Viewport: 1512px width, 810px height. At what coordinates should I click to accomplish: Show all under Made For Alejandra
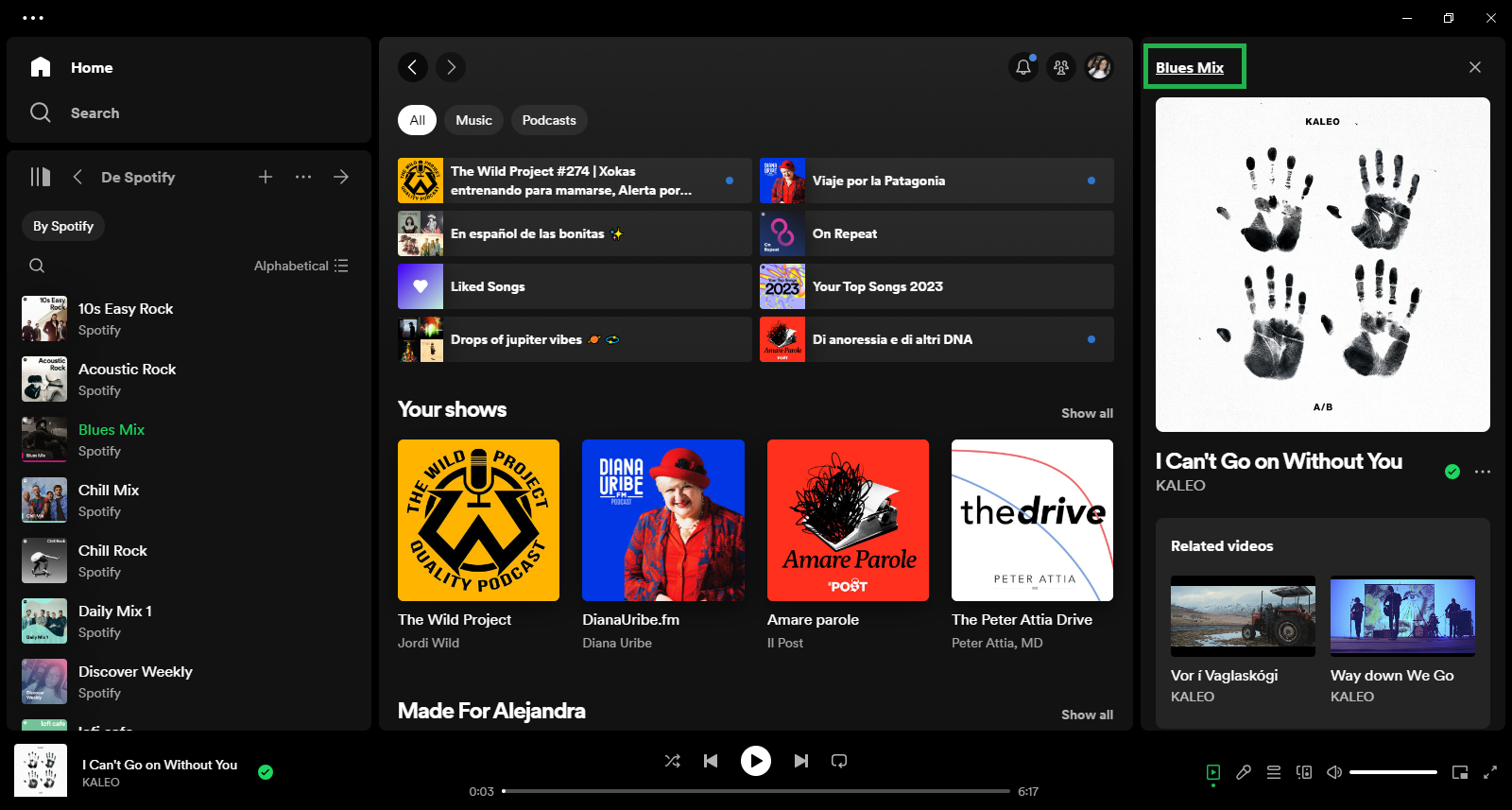coord(1087,715)
